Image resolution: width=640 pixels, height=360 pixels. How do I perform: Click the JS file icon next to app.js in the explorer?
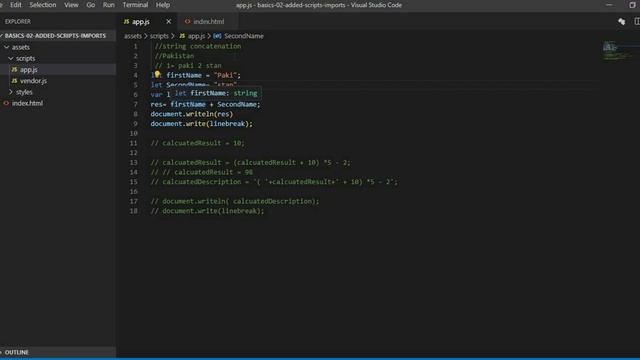[x=14, y=70]
